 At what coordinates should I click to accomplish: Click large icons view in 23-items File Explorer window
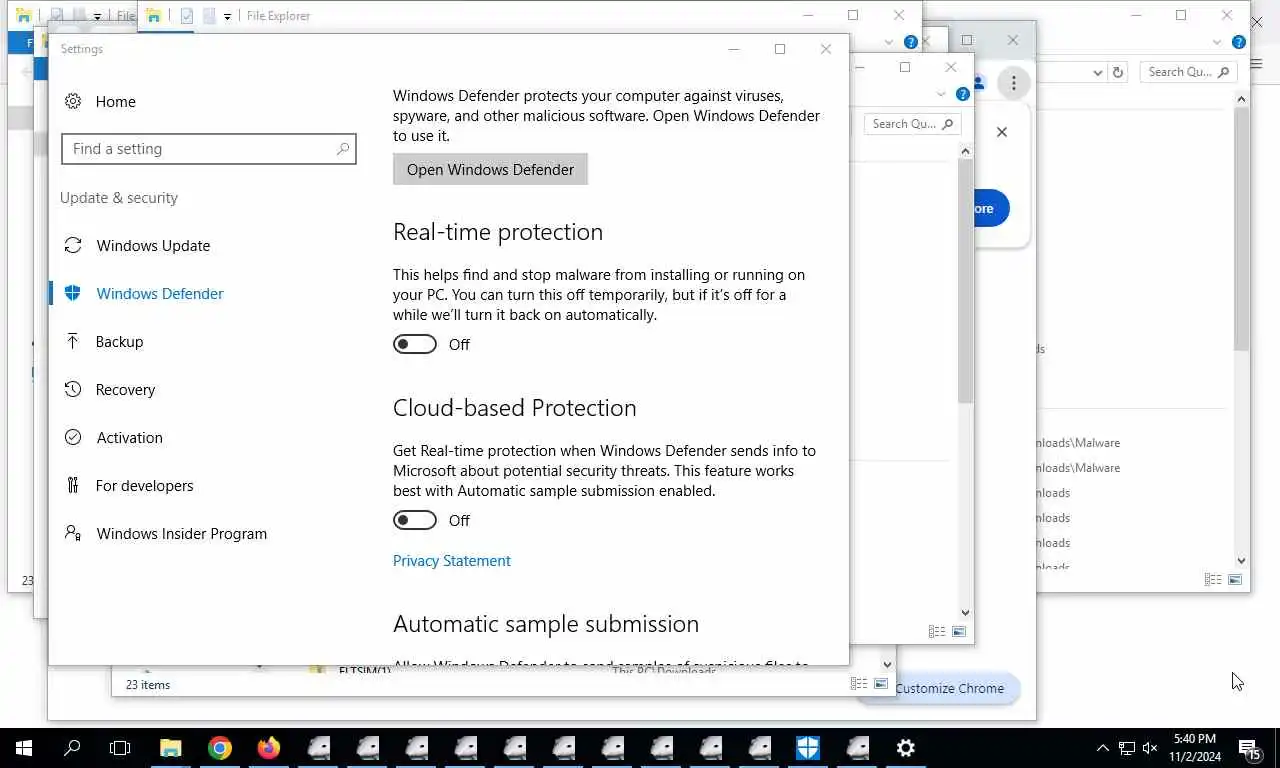tap(881, 684)
